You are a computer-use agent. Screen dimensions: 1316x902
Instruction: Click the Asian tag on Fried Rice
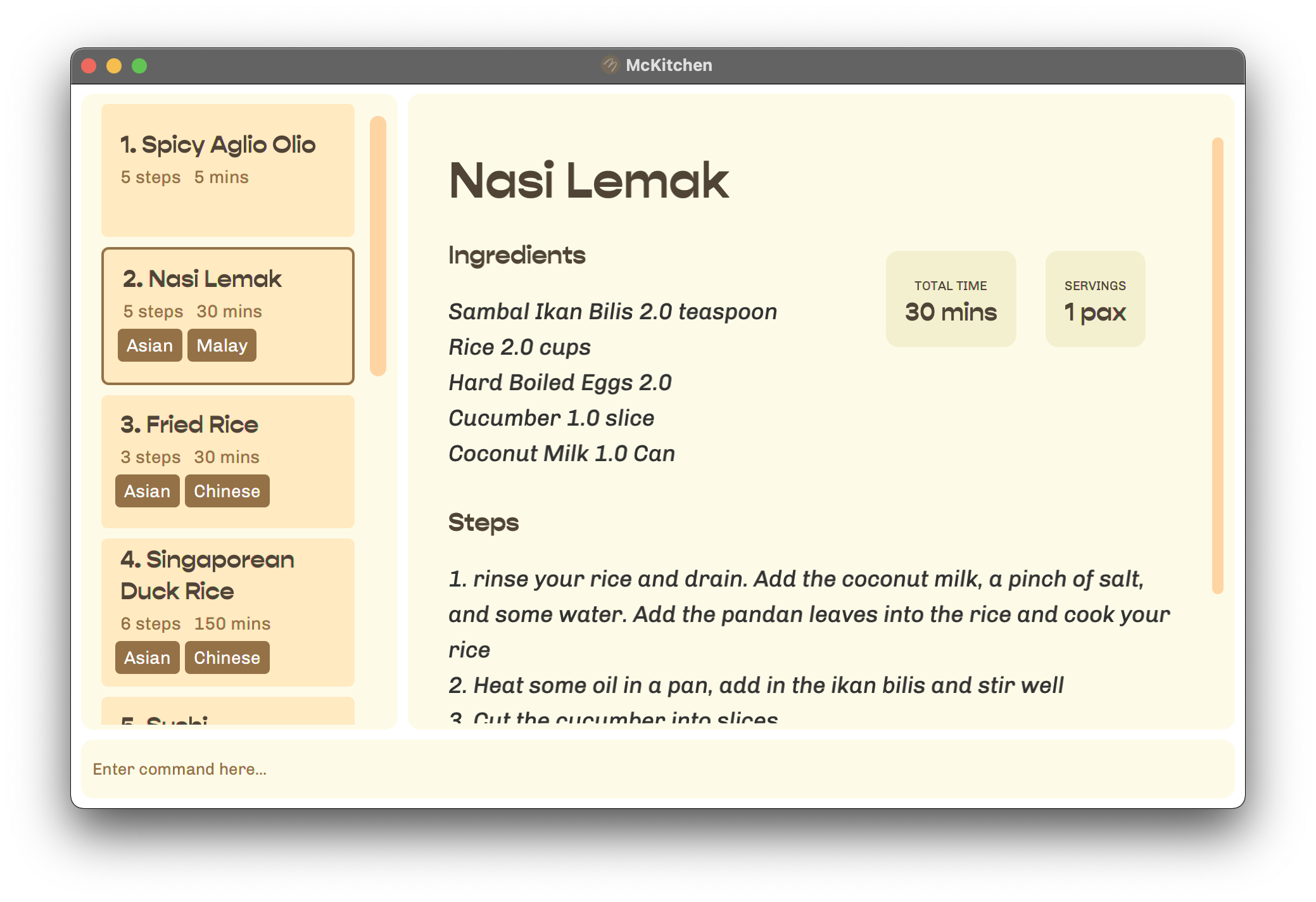pyautogui.click(x=147, y=492)
